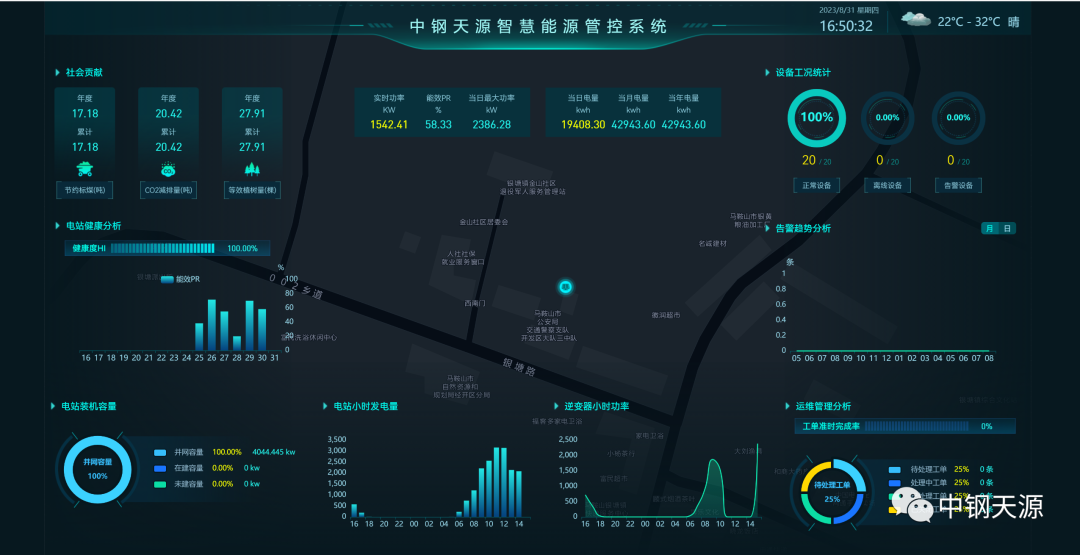Switch alarm trend to 月 view

(990, 229)
